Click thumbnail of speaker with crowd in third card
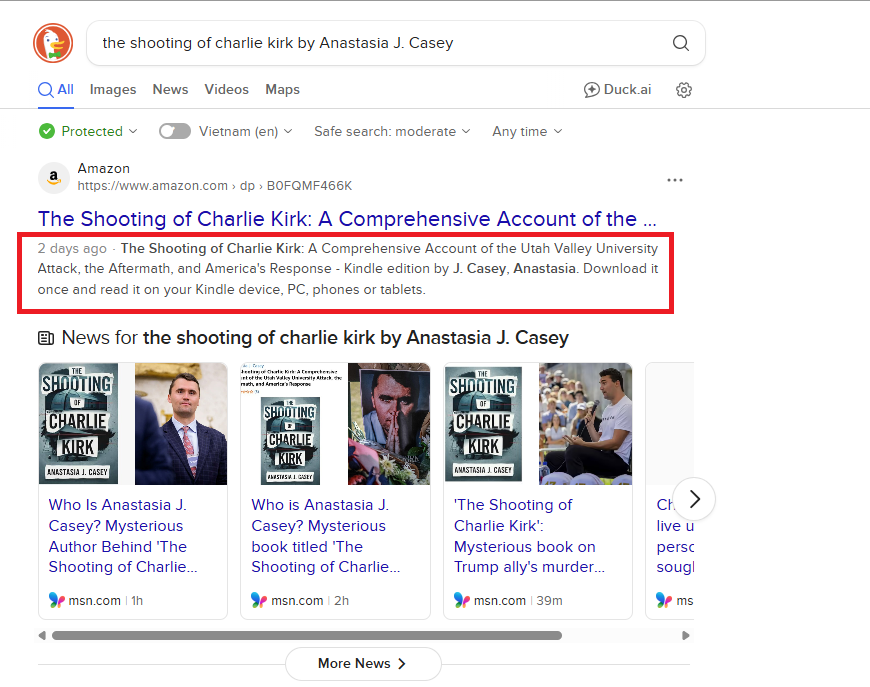The width and height of the screenshot is (870, 687). pyautogui.click(x=585, y=424)
